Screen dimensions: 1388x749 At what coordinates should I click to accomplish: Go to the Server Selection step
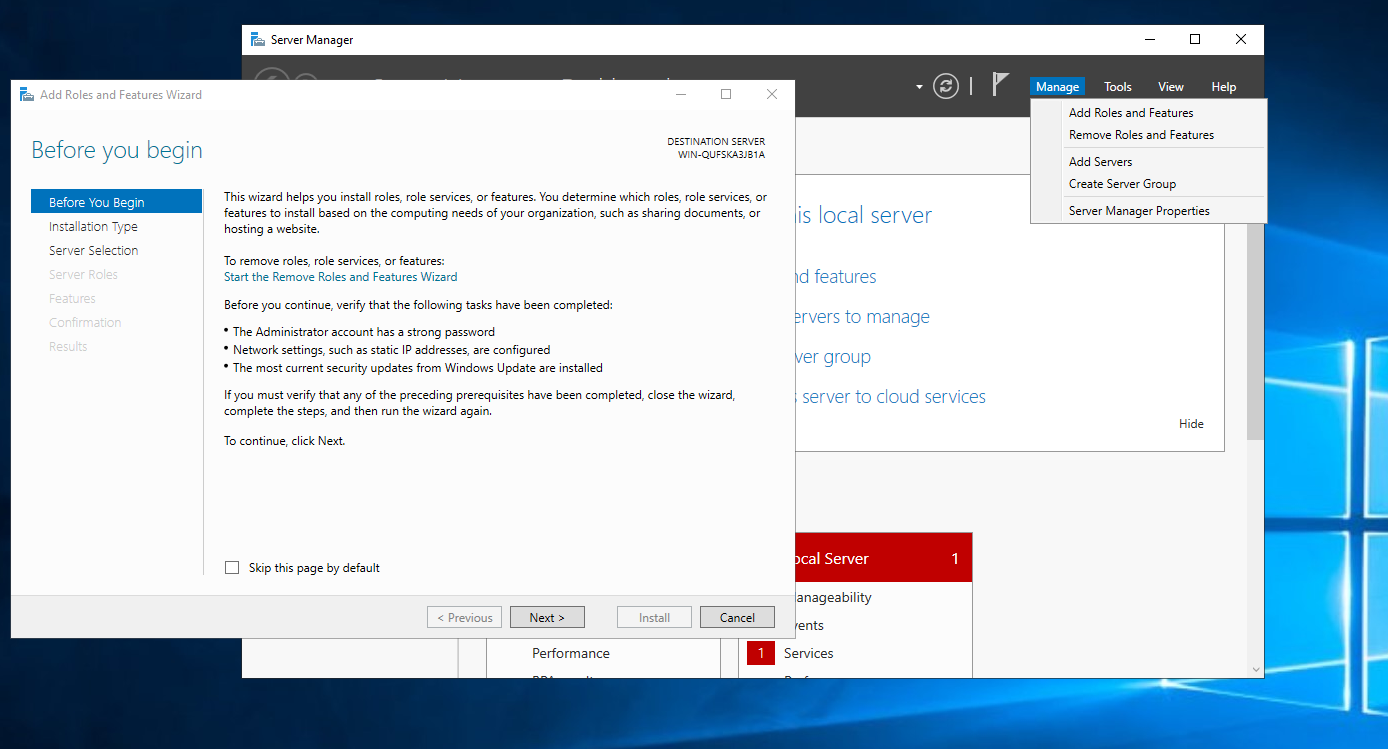pos(93,251)
